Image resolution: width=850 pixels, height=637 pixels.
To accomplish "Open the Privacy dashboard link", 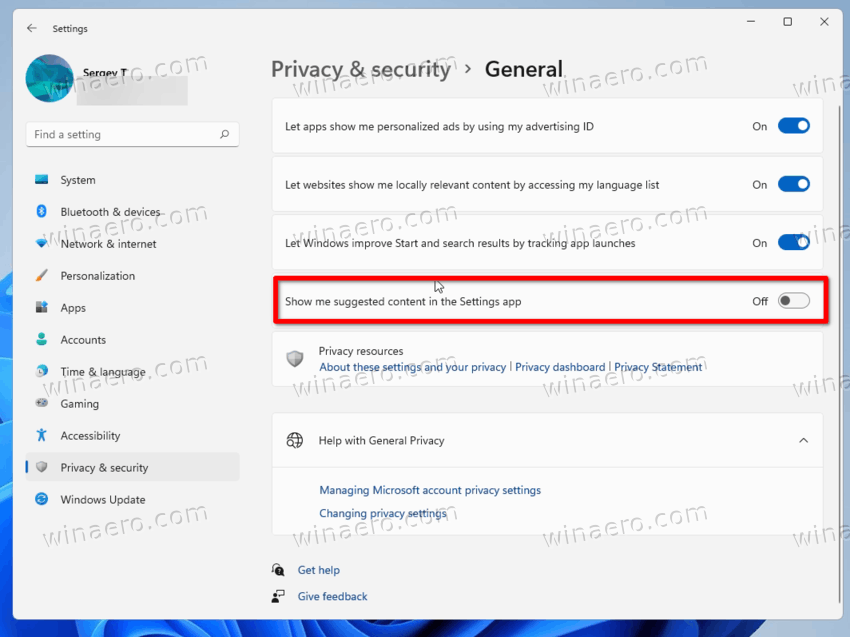I will 560,367.
